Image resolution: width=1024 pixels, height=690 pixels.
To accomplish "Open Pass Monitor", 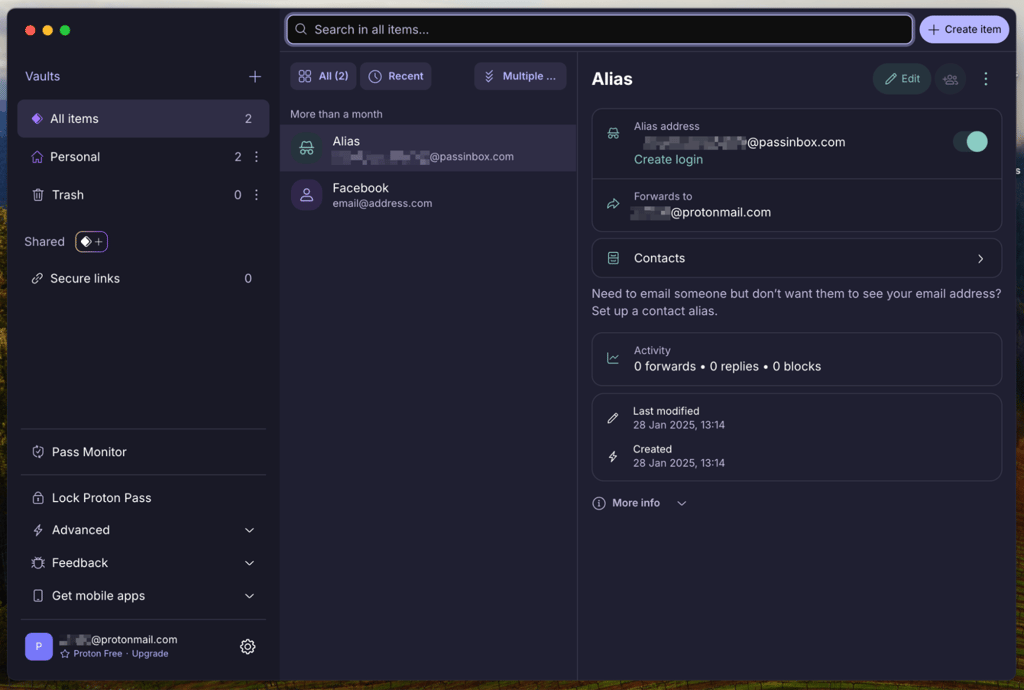I will pos(143,452).
